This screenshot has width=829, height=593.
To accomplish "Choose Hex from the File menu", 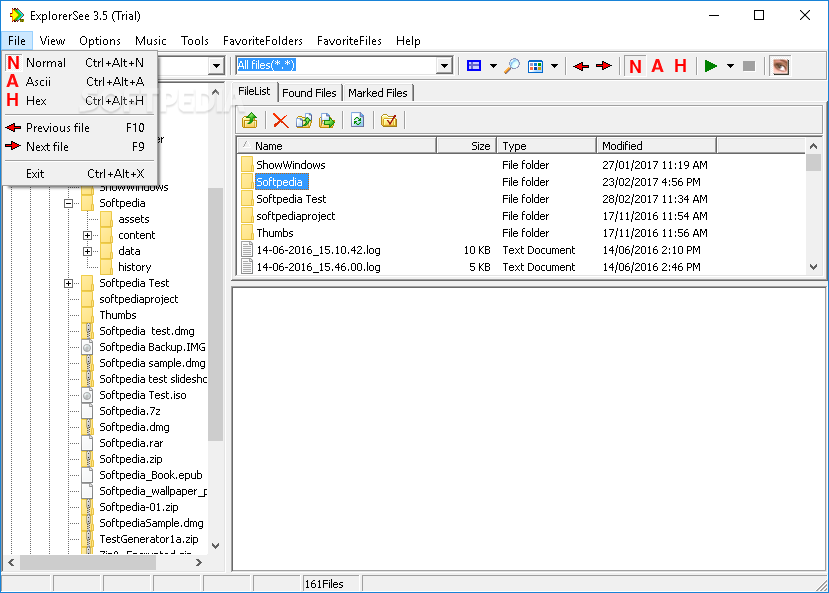I will pos(80,101).
